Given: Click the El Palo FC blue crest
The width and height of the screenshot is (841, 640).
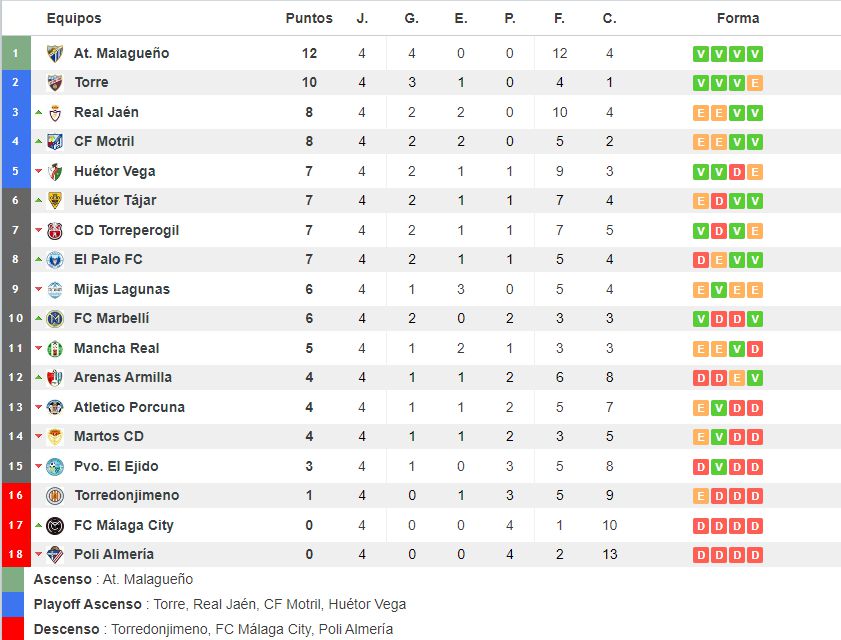Looking at the screenshot, I should (x=55, y=260).
